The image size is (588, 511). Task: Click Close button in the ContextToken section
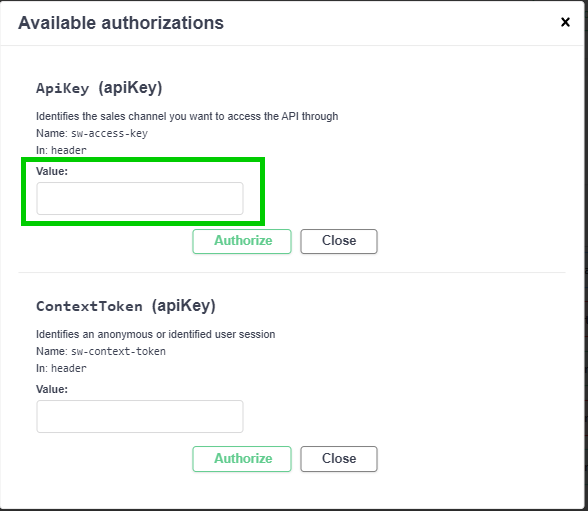click(x=339, y=459)
